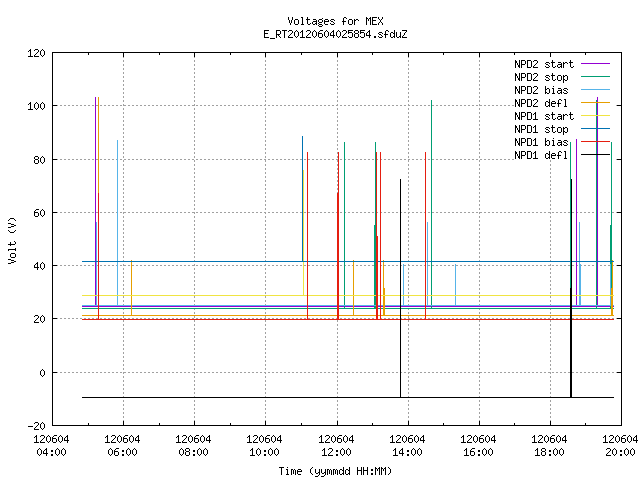Viewport: 640px width, 480px height.
Task: Click the 80 y-axis tick label
Action: click(39, 160)
